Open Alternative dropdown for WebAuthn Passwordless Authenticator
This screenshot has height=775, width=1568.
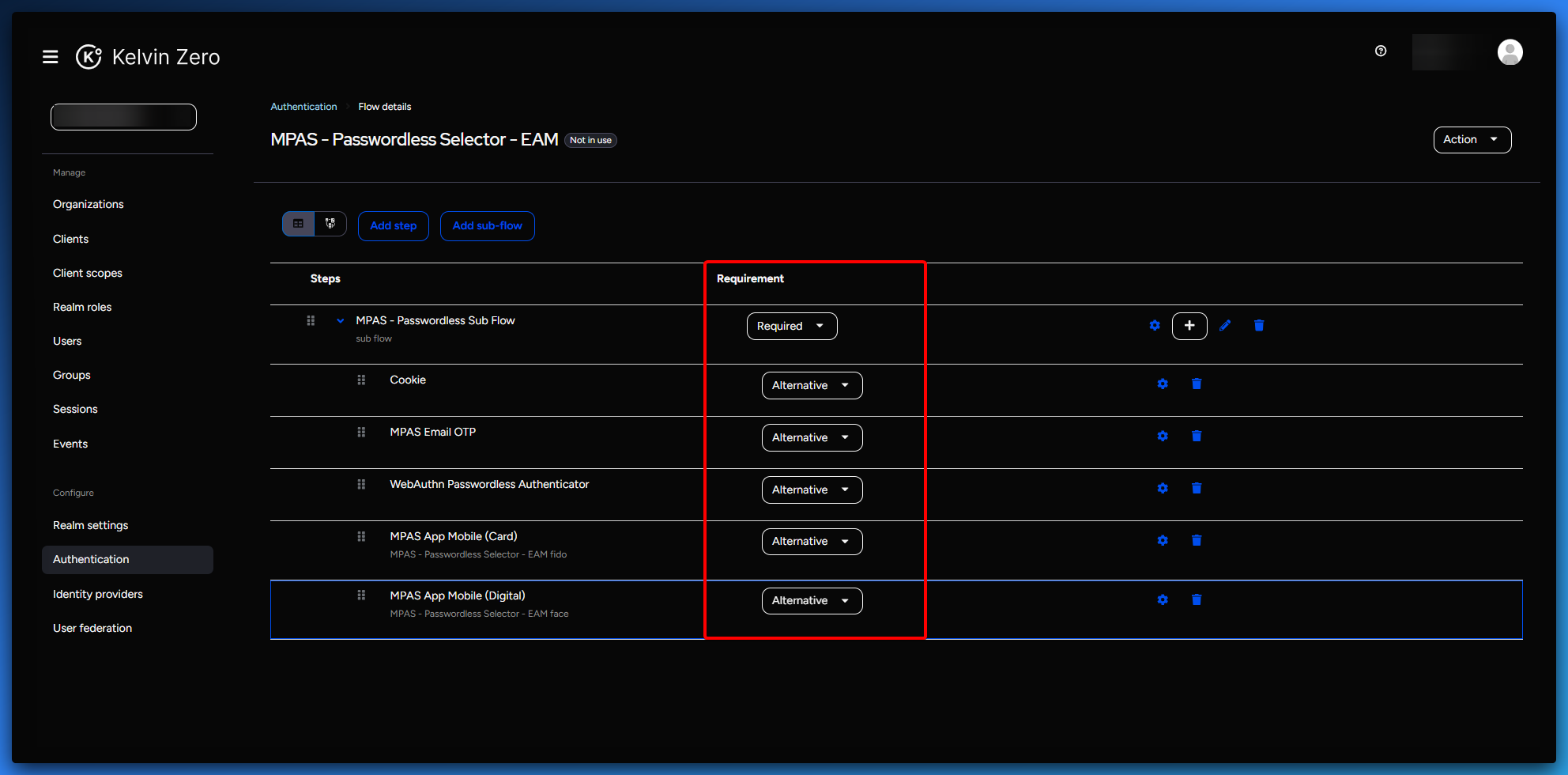(x=812, y=490)
